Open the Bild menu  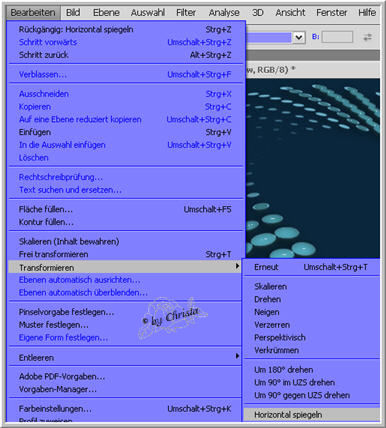pyautogui.click(x=73, y=13)
